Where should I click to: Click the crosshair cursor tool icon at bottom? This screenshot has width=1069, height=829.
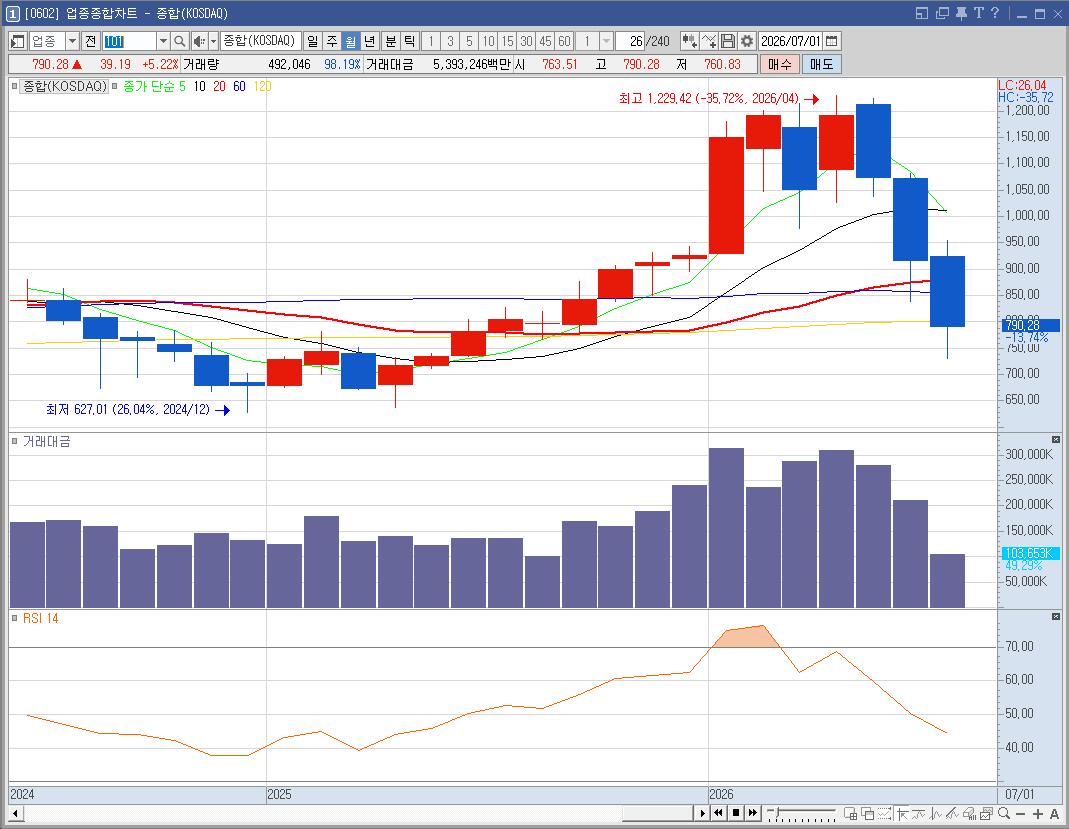point(902,813)
